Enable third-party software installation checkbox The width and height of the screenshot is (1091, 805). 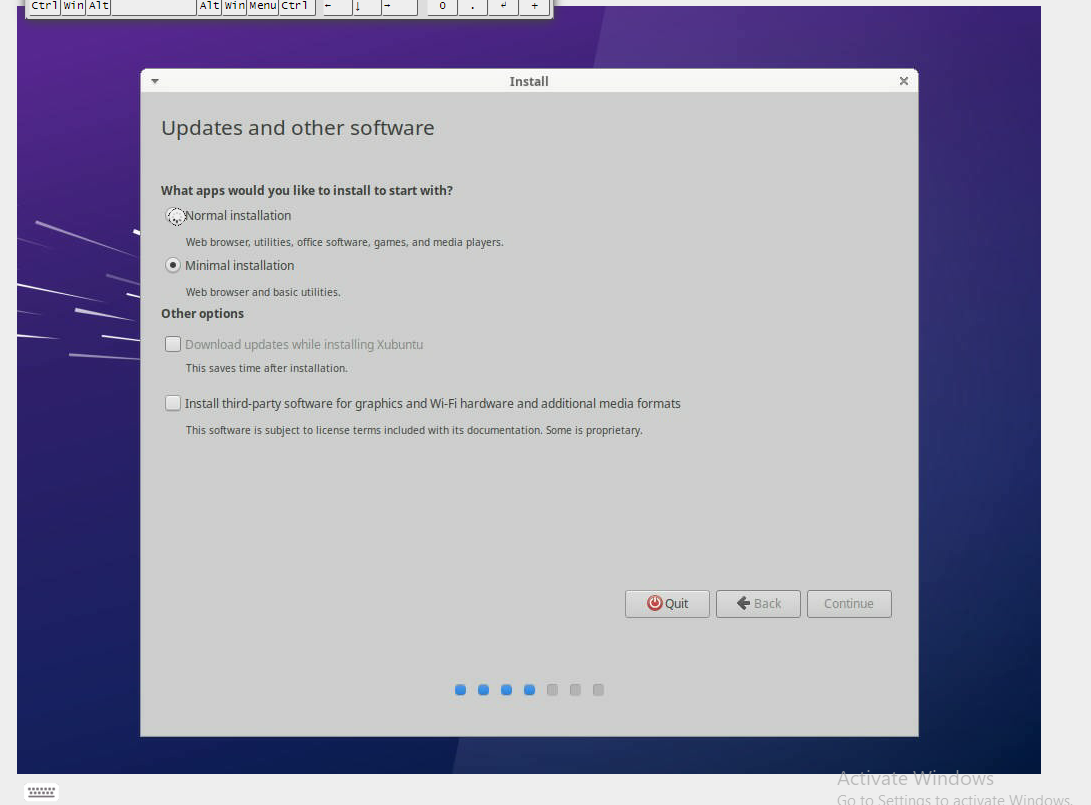[x=174, y=404]
